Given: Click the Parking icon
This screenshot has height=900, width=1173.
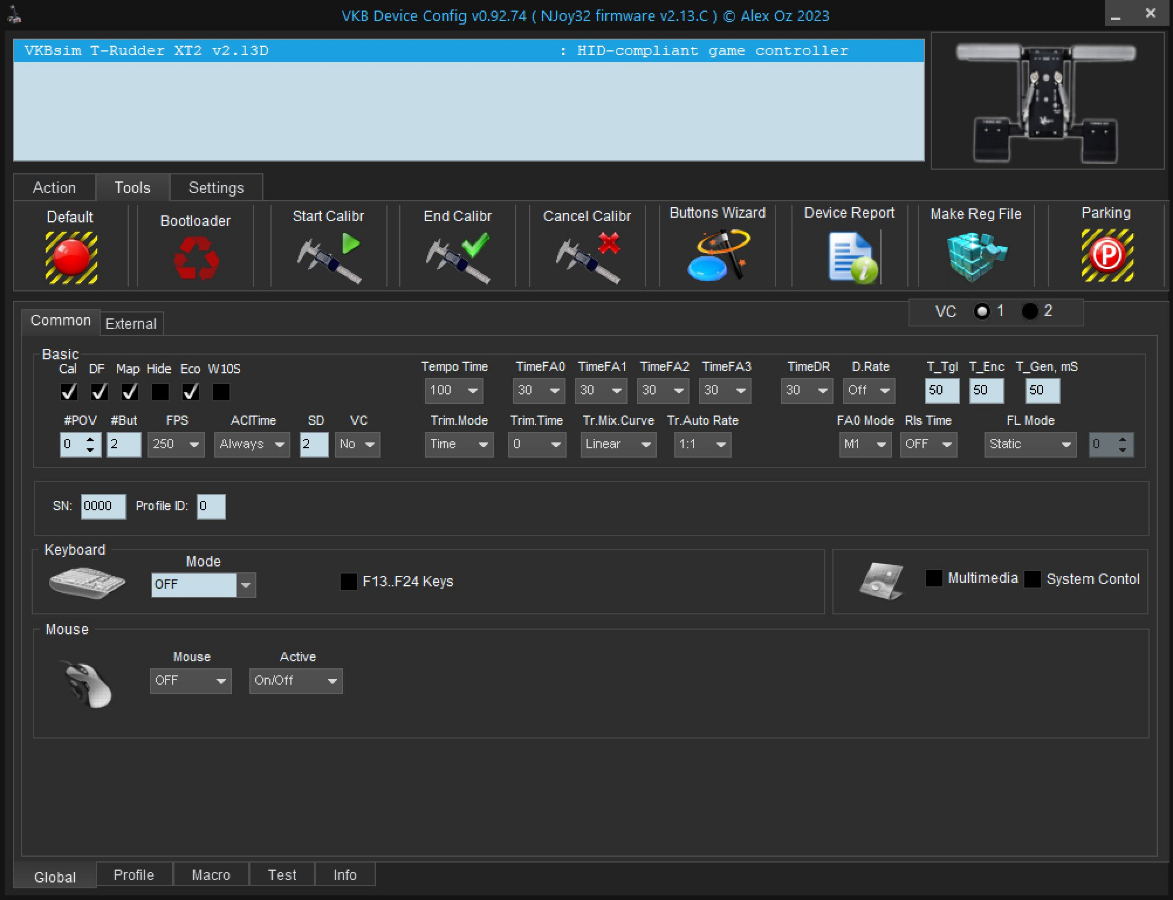Looking at the screenshot, I should [x=1107, y=256].
